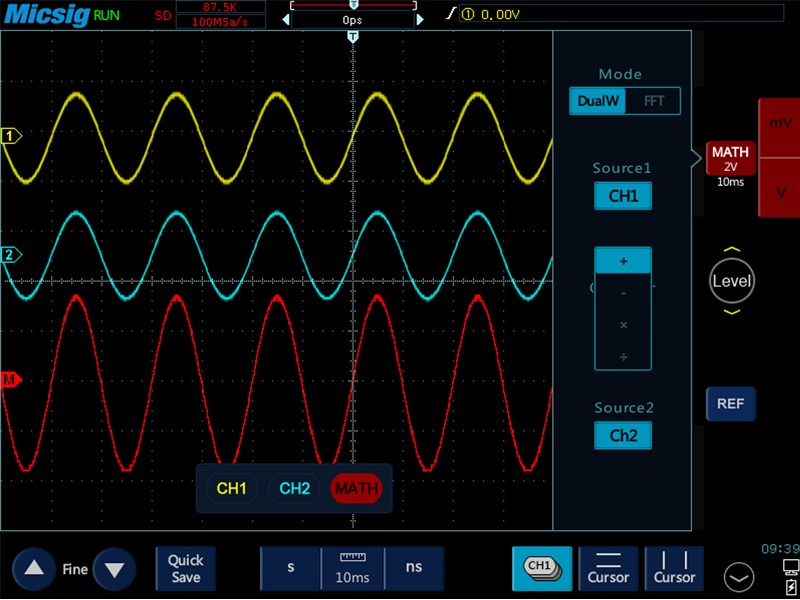The image size is (800, 600).
Task: Switch math mode to FFT
Action: coord(652,101)
